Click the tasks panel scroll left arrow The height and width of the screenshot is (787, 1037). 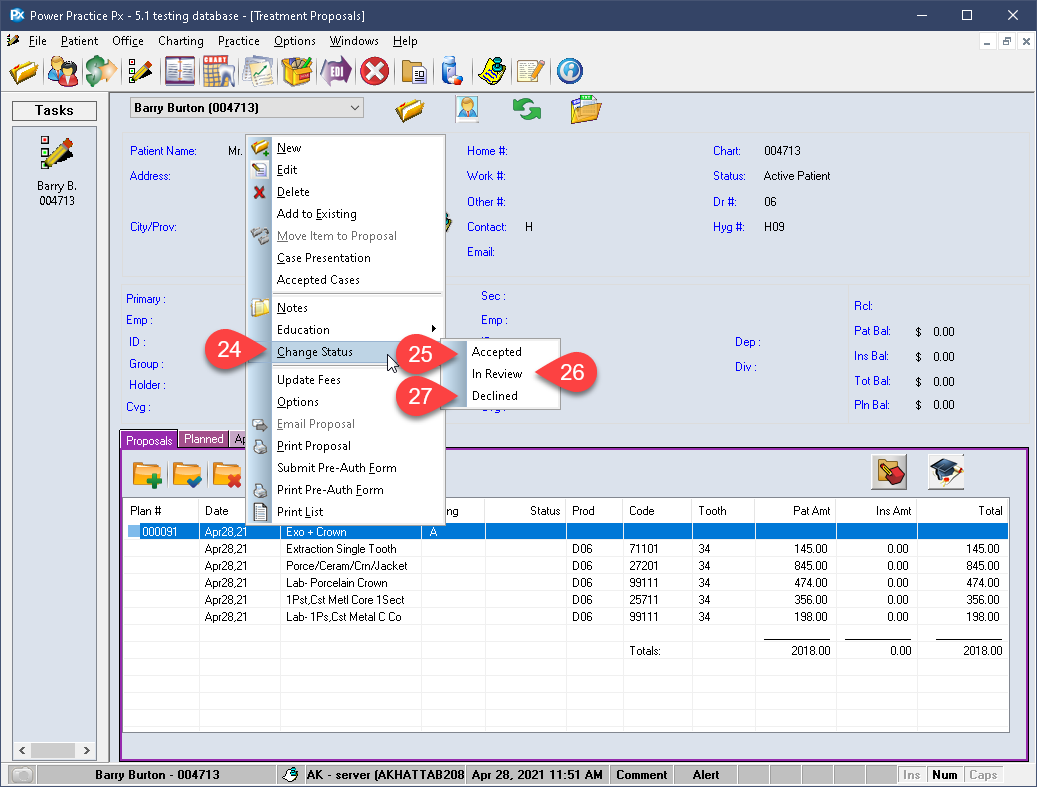point(22,751)
